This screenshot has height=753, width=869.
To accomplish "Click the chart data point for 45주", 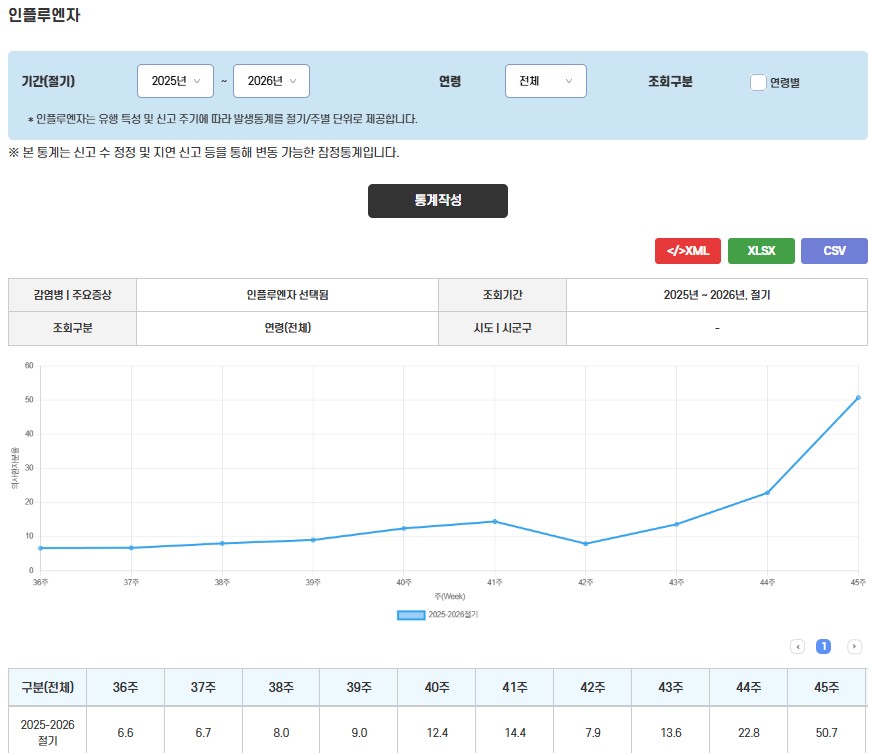I will tap(858, 398).
